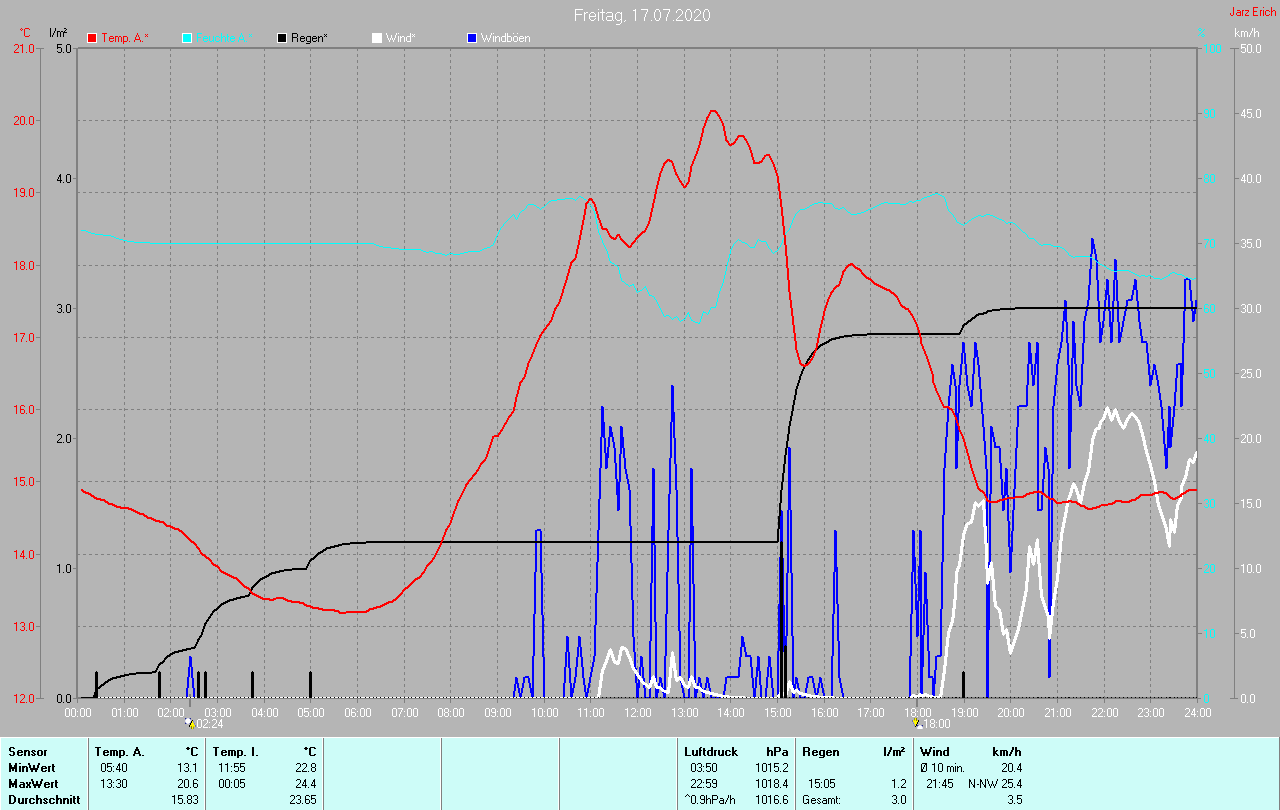Image resolution: width=1280 pixels, height=810 pixels.
Task: Click the Durchschnitt row label
Action: coord(42,799)
